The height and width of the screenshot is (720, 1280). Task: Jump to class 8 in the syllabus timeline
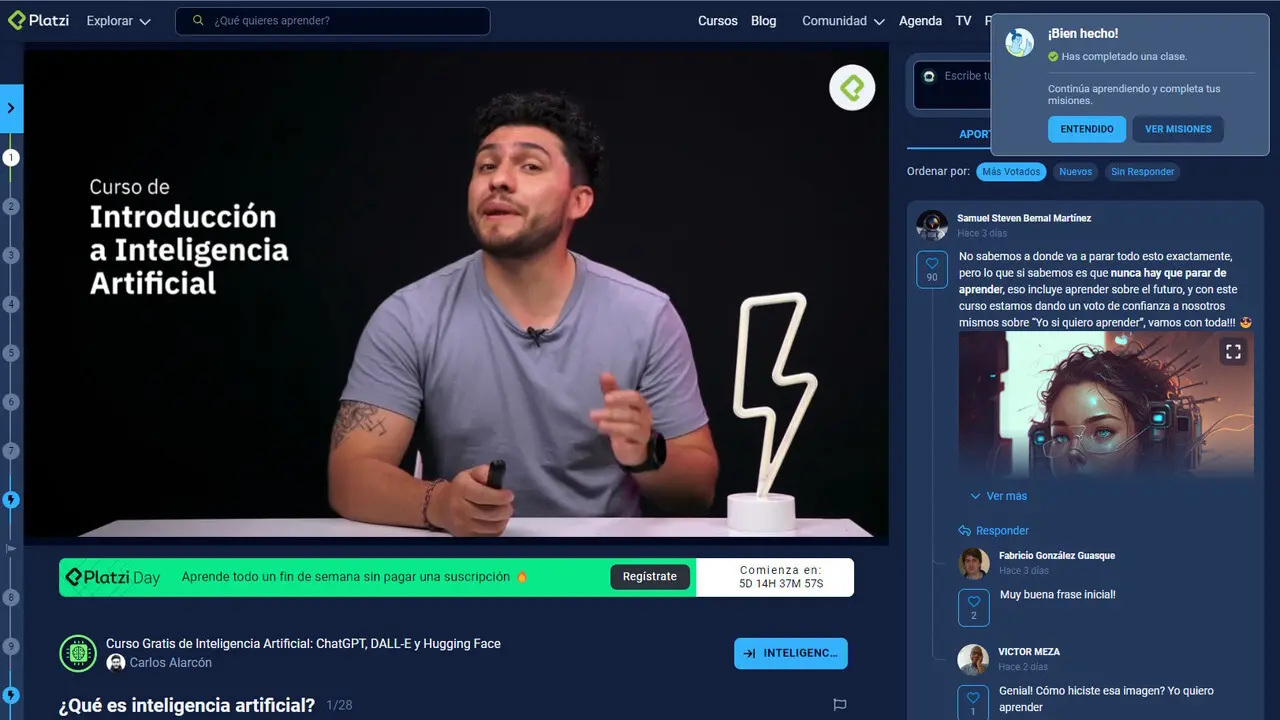coord(11,598)
